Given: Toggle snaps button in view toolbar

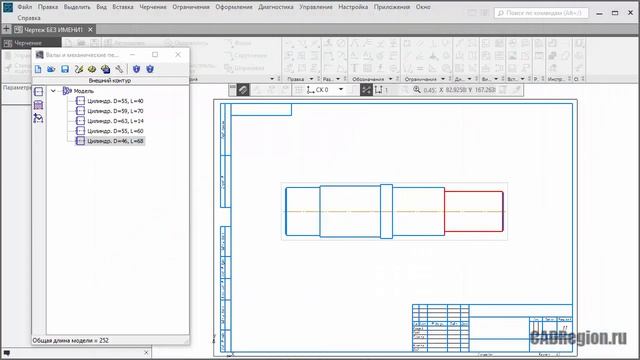Looking at the screenshot, I should click(x=366, y=90).
